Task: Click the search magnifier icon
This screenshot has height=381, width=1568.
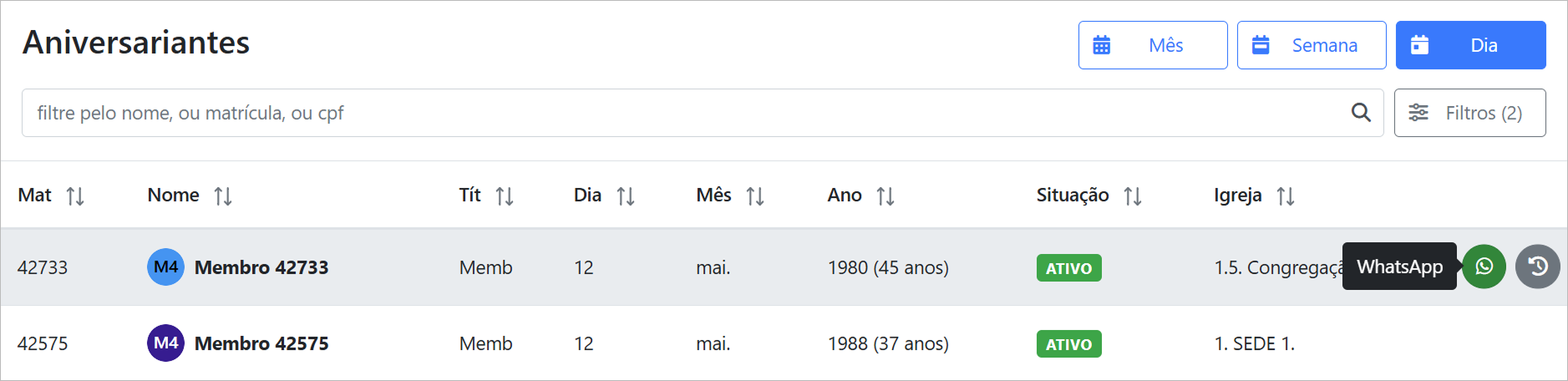Action: 1361,113
